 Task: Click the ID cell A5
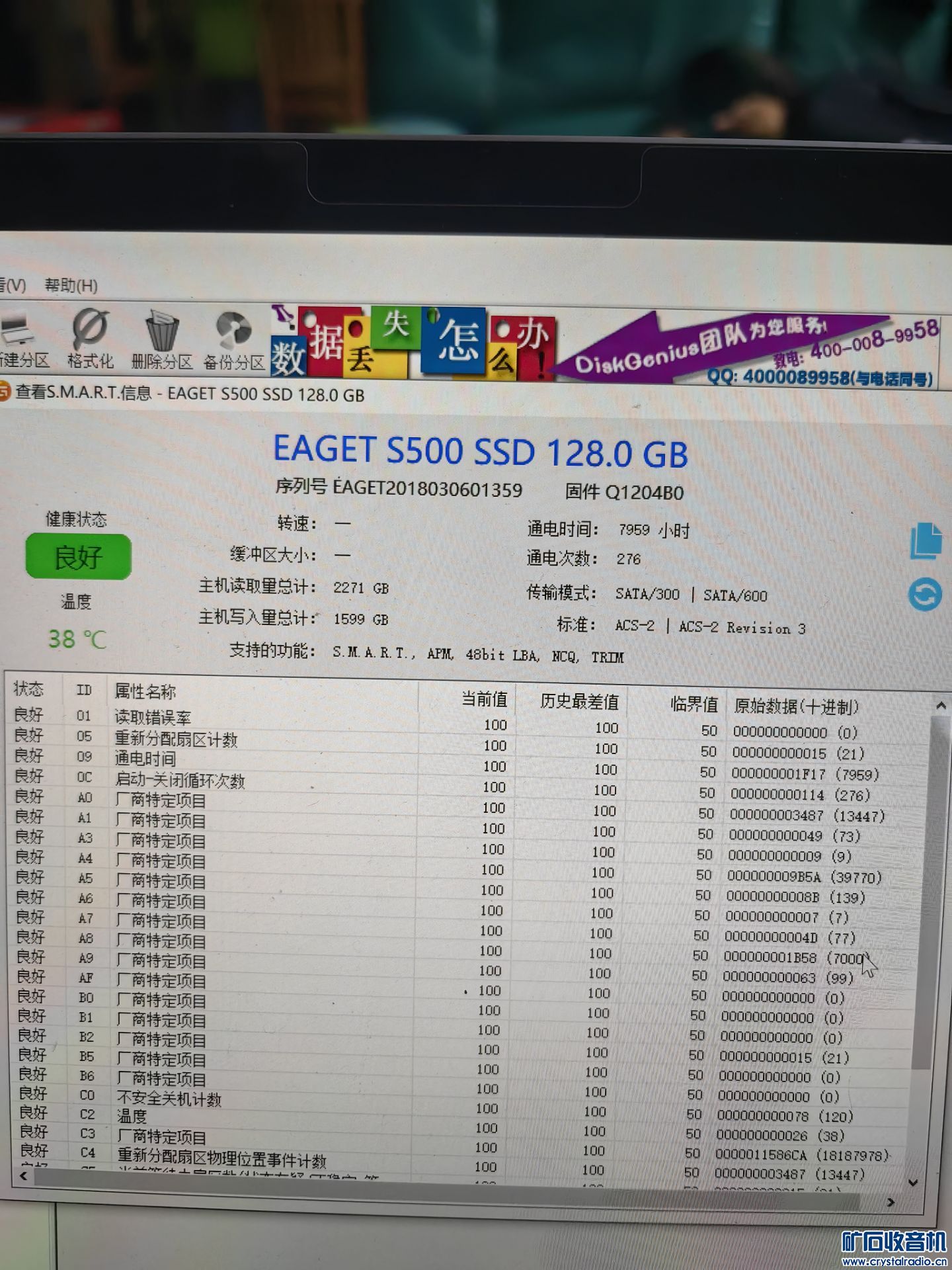coord(85,878)
